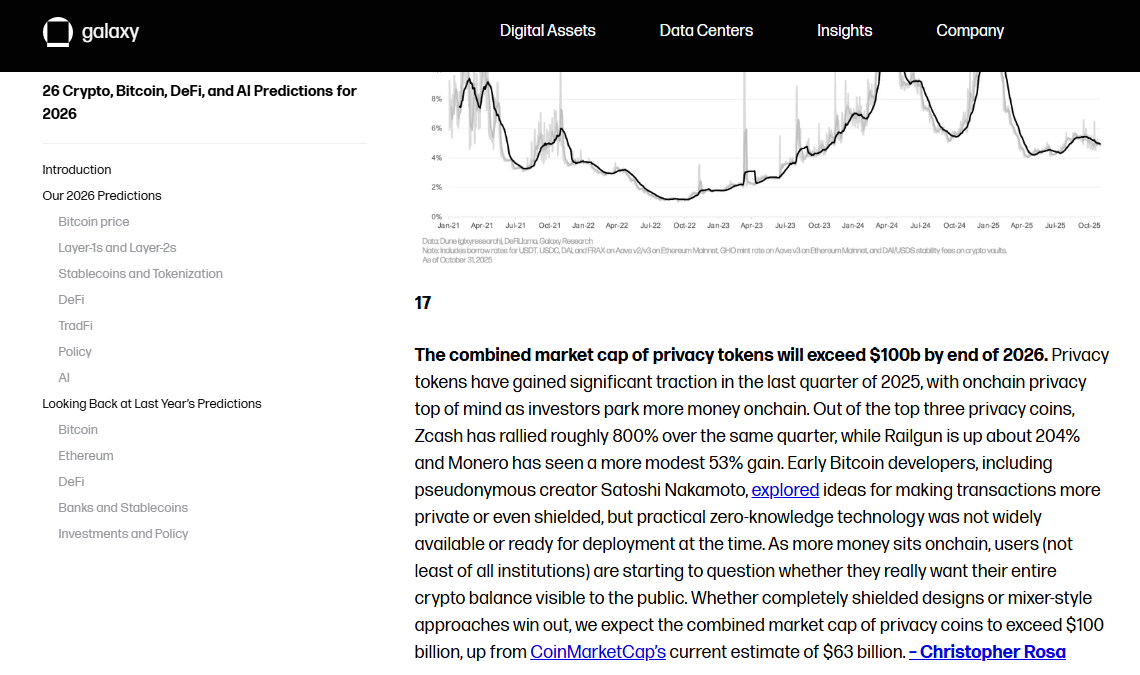Open the Data Centers menu
This screenshot has width=1140, height=675.
(705, 31)
